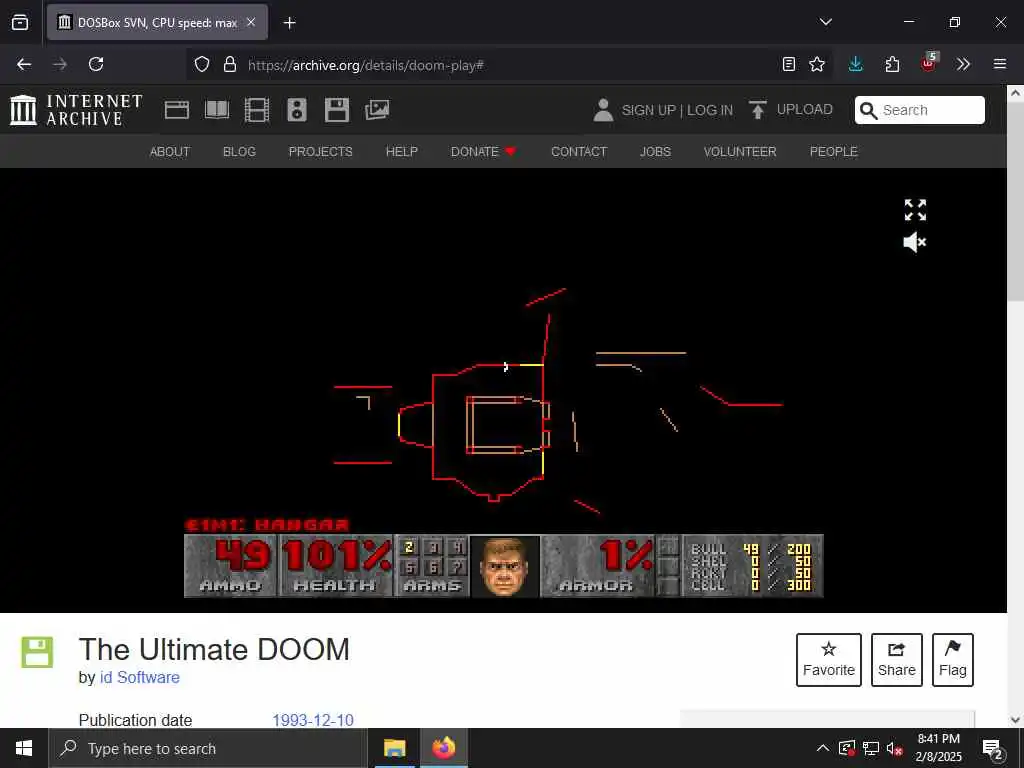
Task: Click the Firefox taskbar icon
Action: point(444,748)
